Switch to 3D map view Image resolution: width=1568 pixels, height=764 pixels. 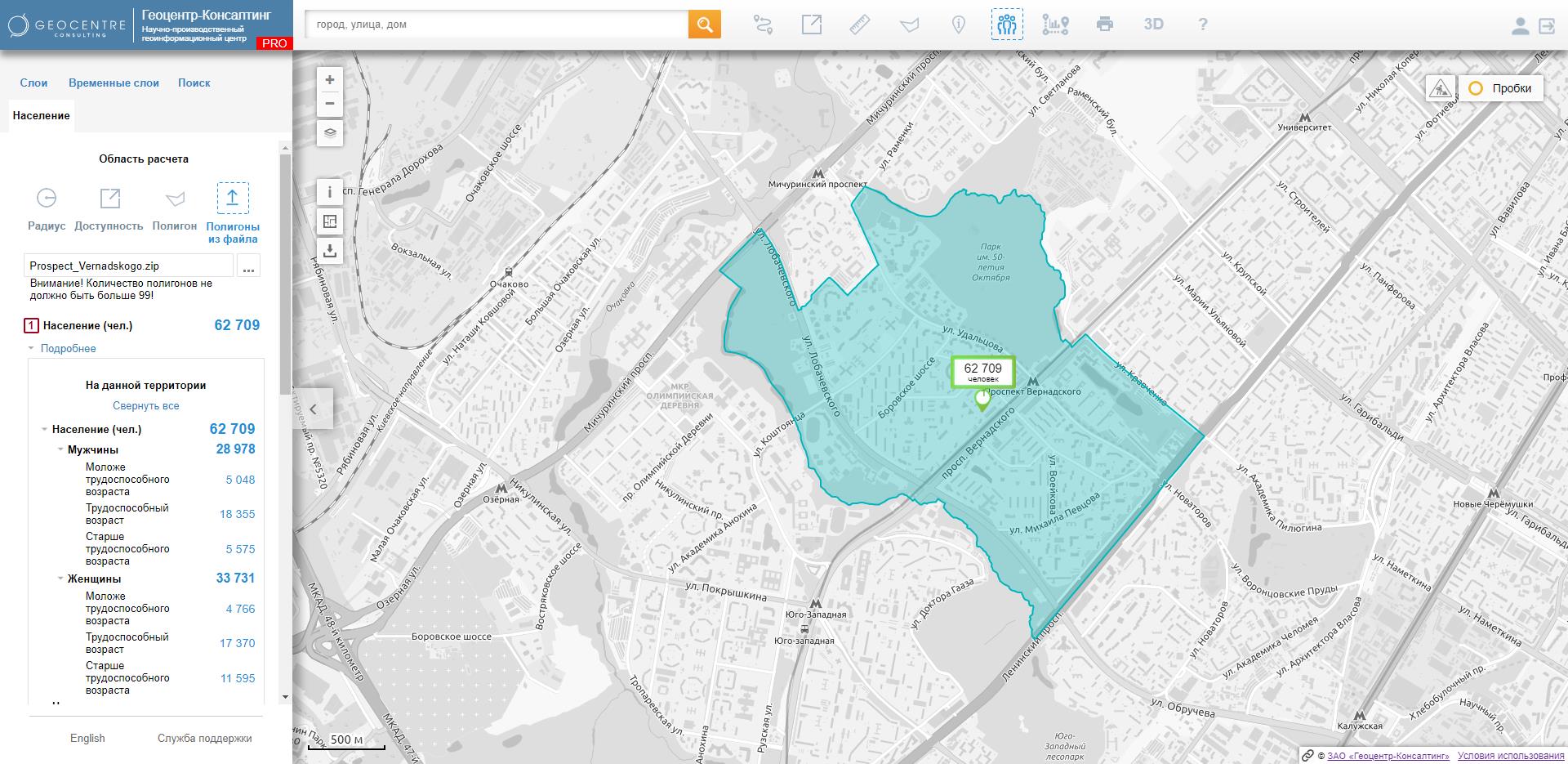(x=1153, y=25)
